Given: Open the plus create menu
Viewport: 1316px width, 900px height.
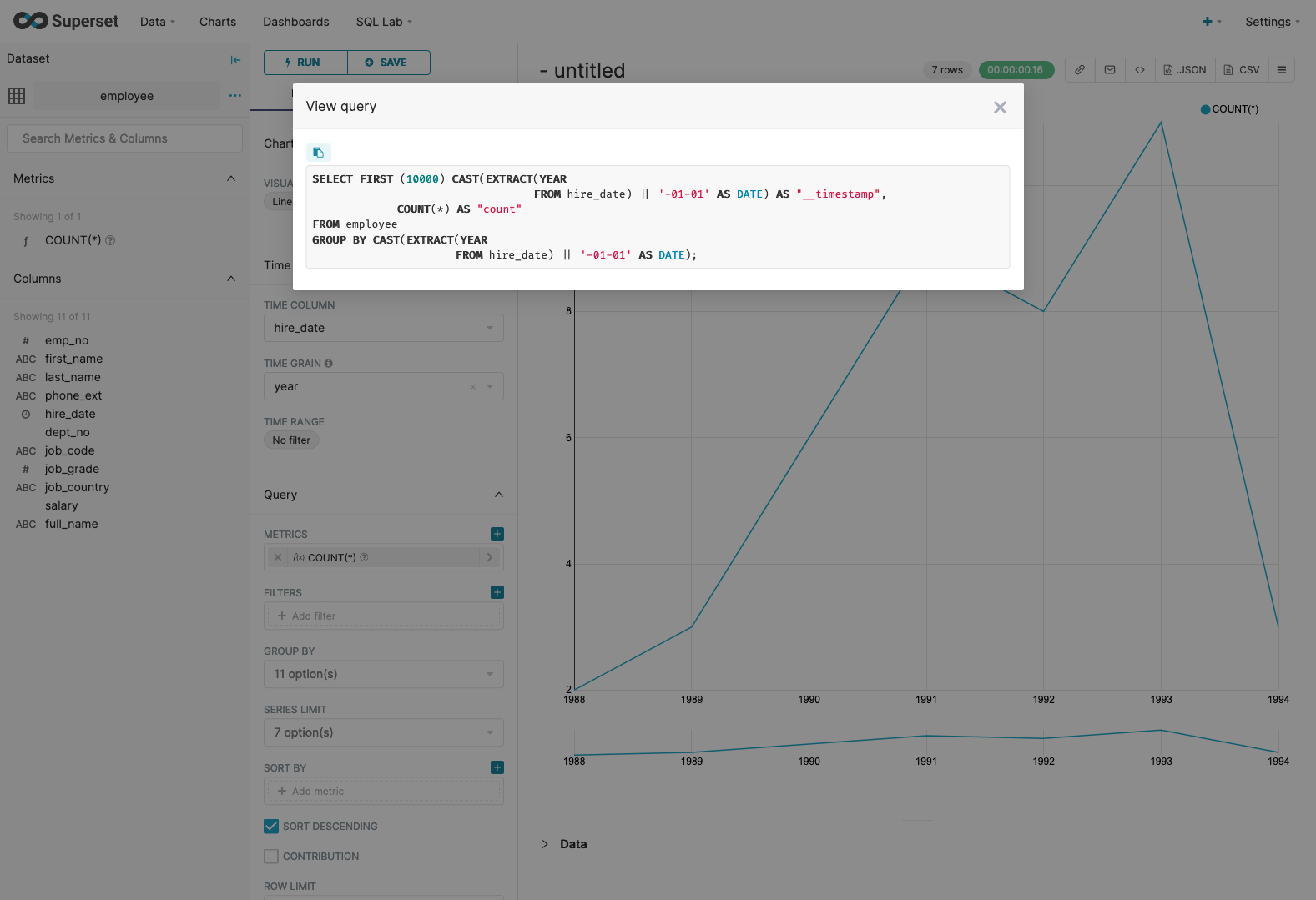Looking at the screenshot, I should 1212,22.
